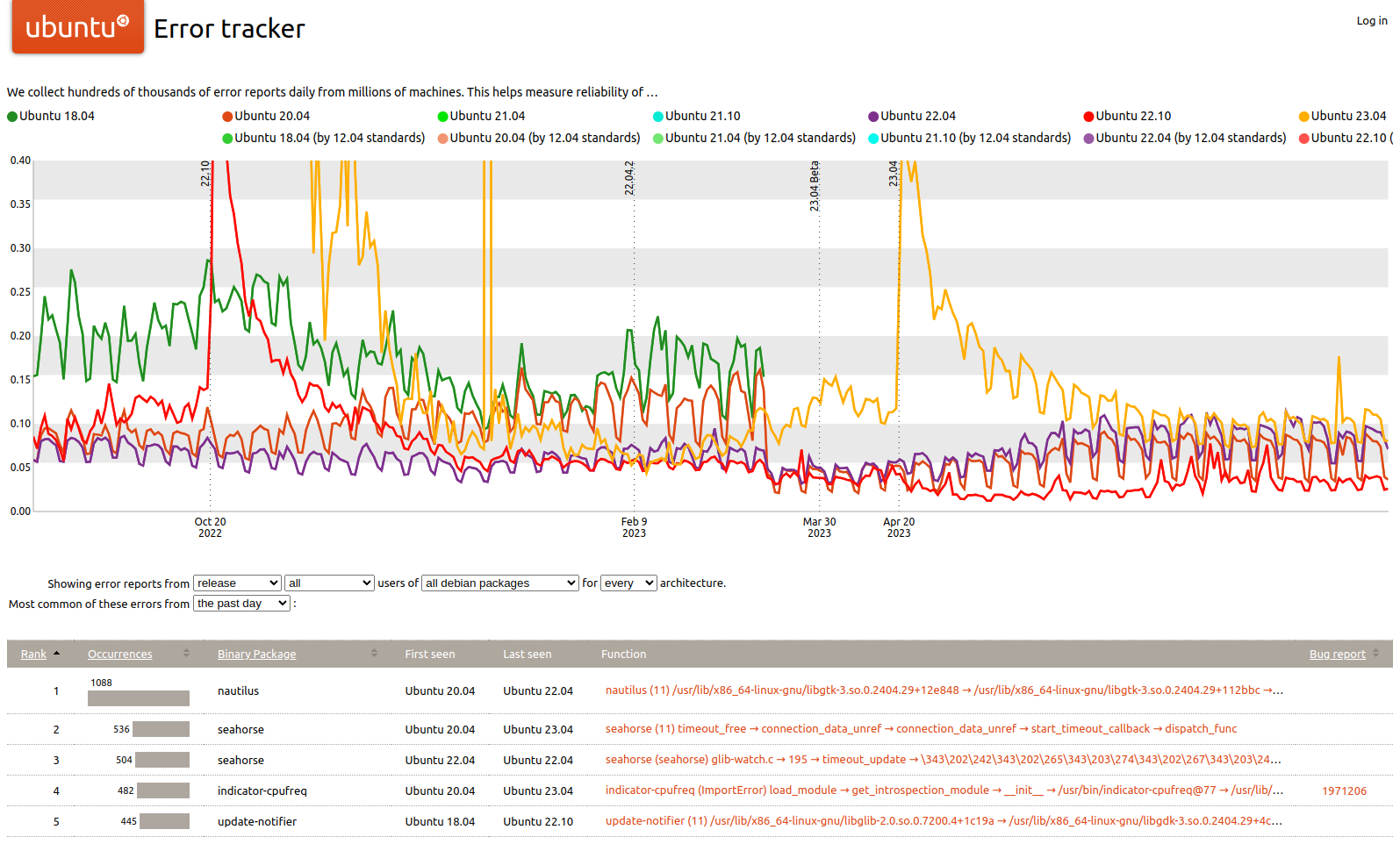
Task: Open the all debian packages dropdown
Action: pyautogui.click(x=500, y=583)
